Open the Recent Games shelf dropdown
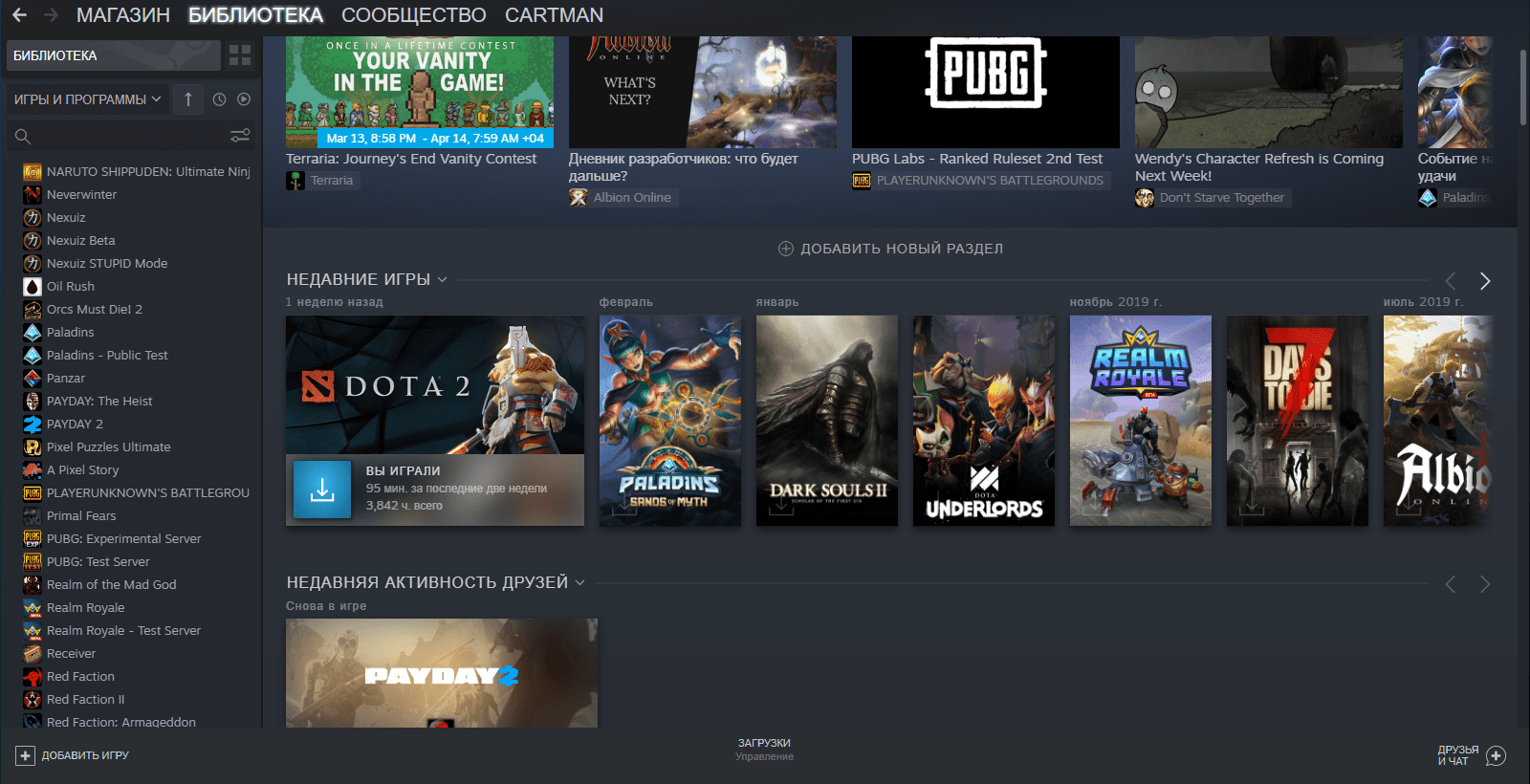Screen dimensions: 1530x784 tap(442, 280)
